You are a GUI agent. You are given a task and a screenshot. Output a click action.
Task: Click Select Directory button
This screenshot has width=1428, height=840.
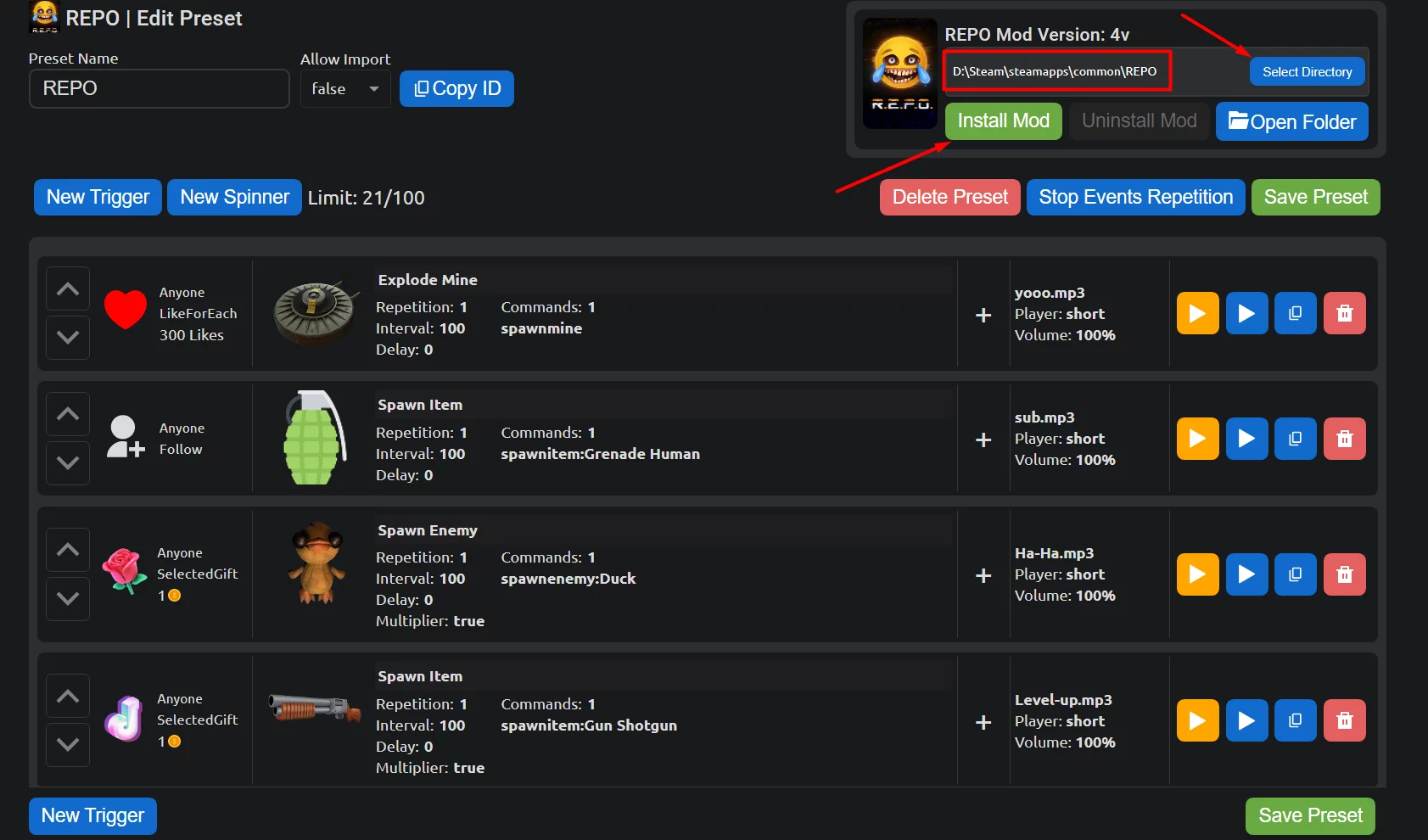[x=1307, y=71]
